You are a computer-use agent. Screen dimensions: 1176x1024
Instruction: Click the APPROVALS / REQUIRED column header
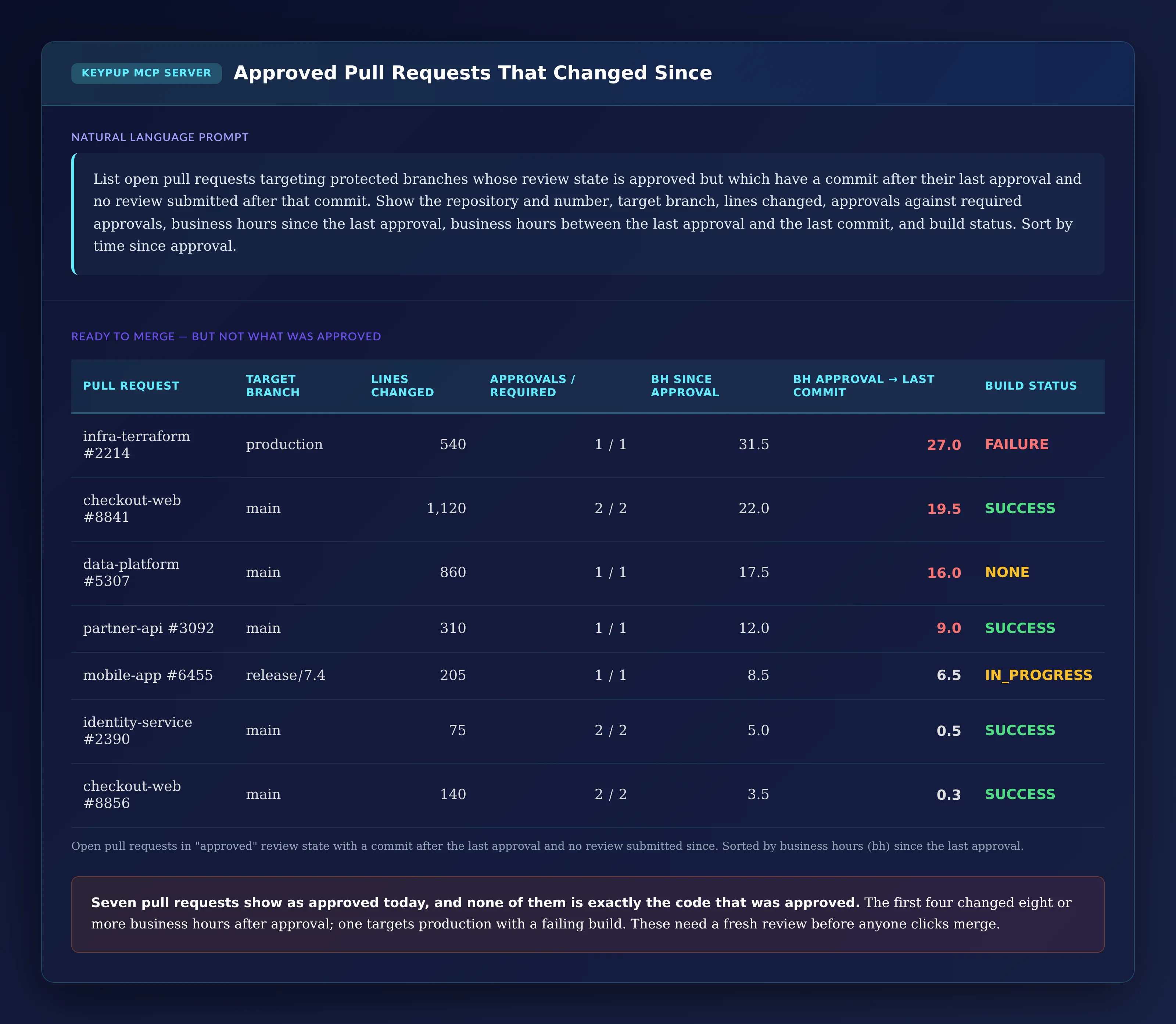532,386
